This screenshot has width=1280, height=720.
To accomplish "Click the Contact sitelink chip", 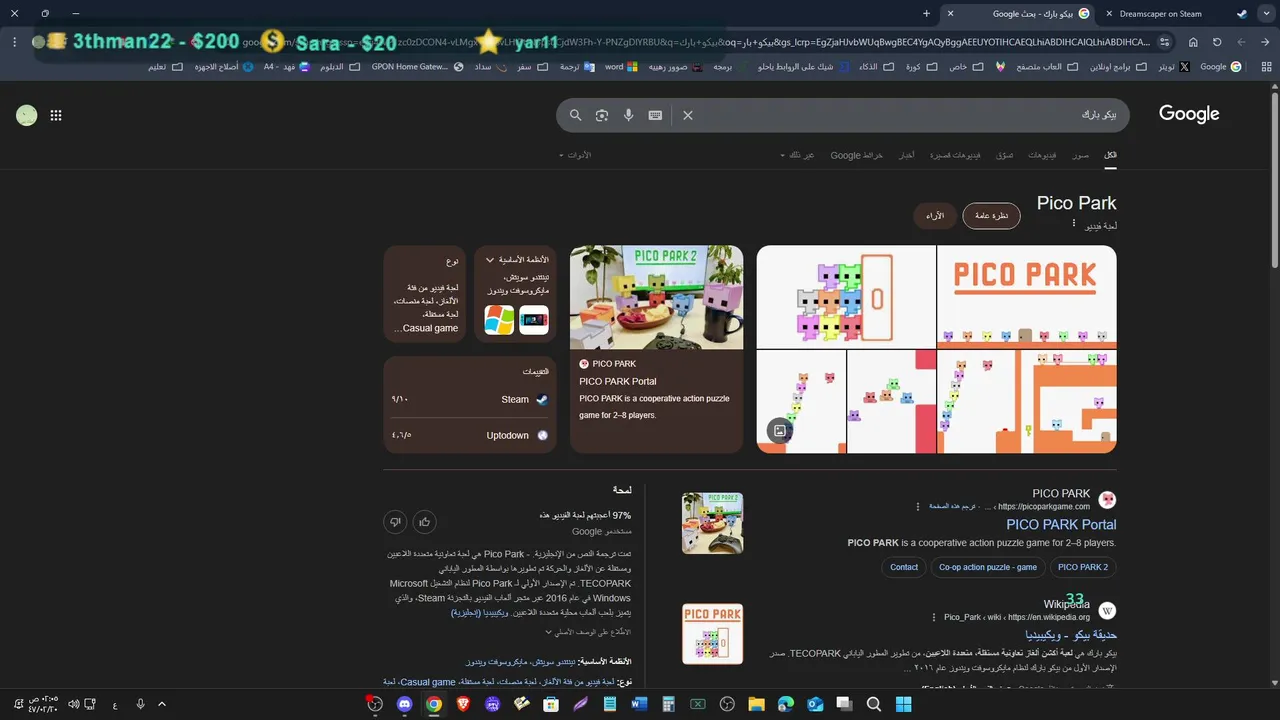I will pos(904,567).
